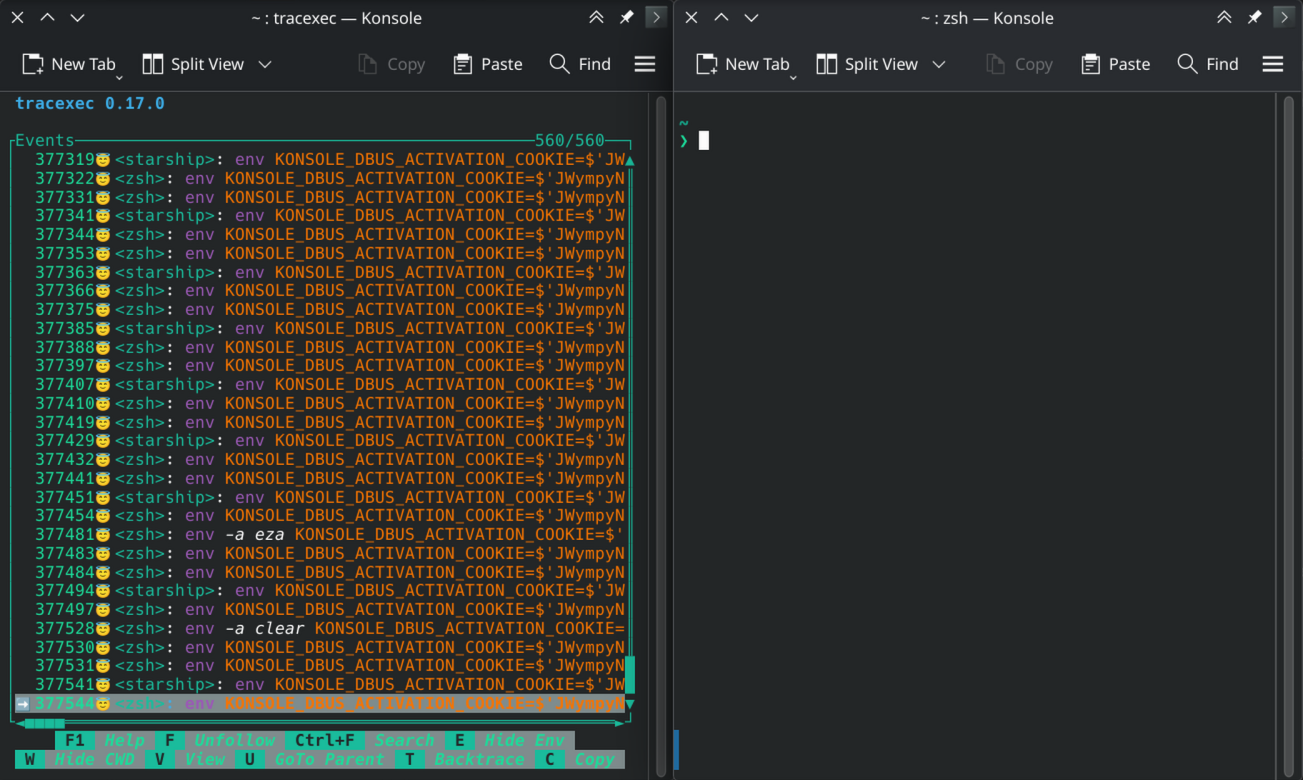Click the keep-above double chevron icon in the zsh title bar

(1224, 17)
